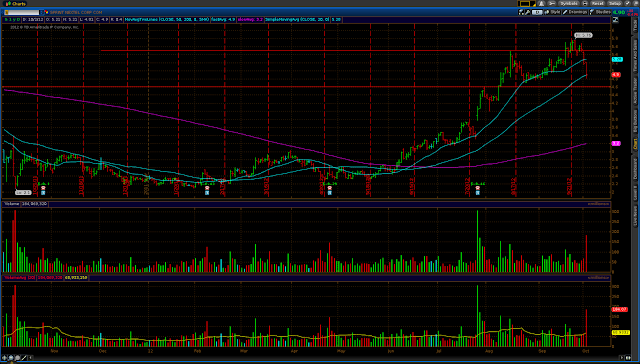Click the pan arrows icon at bottom left
This screenshot has height=364, width=640.
4,358
